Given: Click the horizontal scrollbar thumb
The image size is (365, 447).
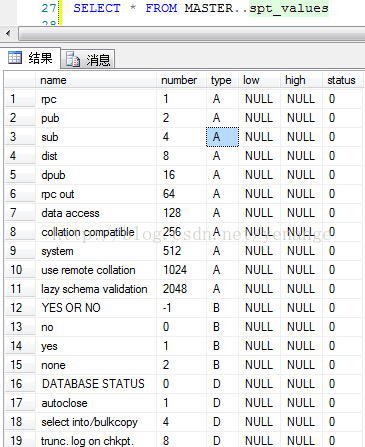Looking at the screenshot, I should [192, 34].
